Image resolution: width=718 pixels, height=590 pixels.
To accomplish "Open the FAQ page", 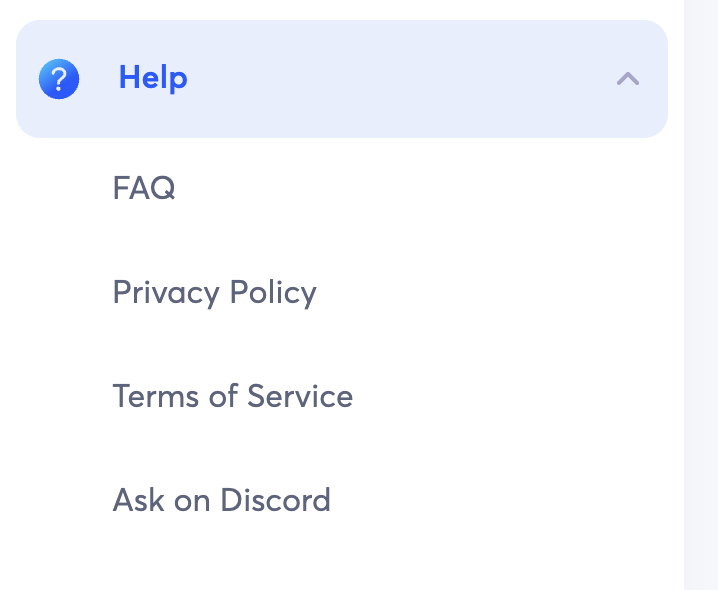I will (144, 188).
